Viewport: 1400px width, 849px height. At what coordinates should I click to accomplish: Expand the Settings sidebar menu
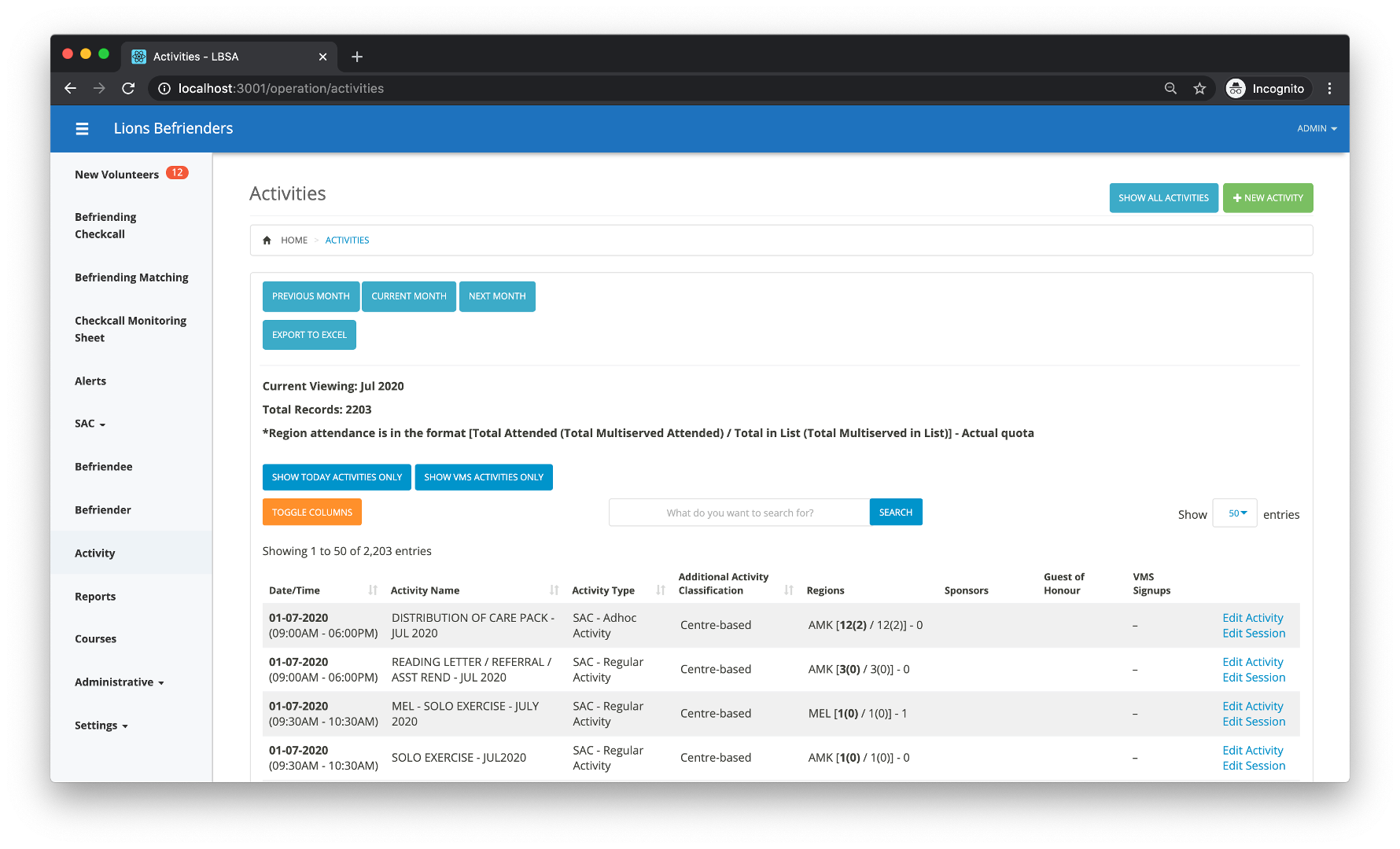101,726
